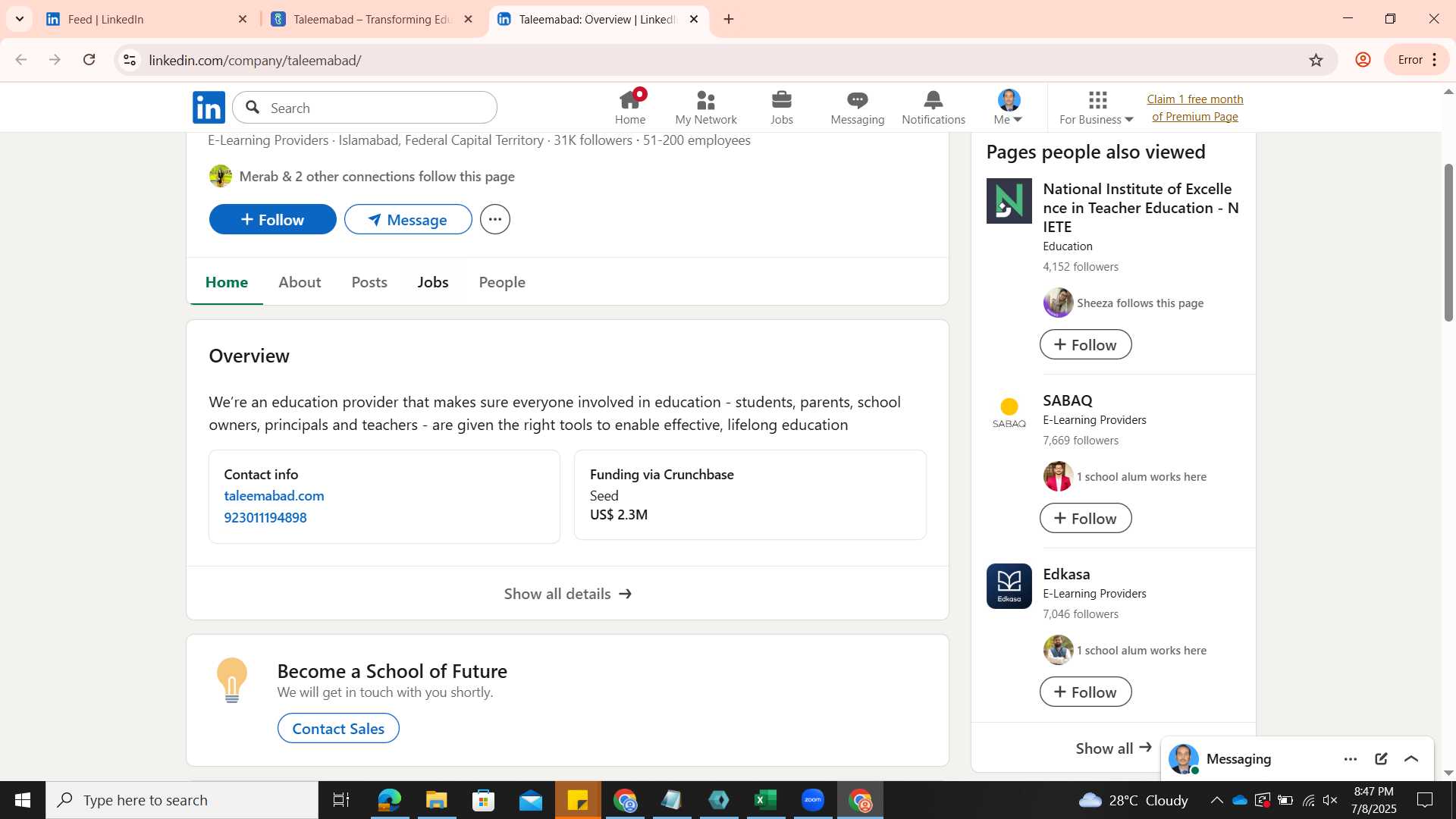Click the Edkasa logo thumbnail
Image resolution: width=1456 pixels, height=819 pixels.
[1009, 586]
